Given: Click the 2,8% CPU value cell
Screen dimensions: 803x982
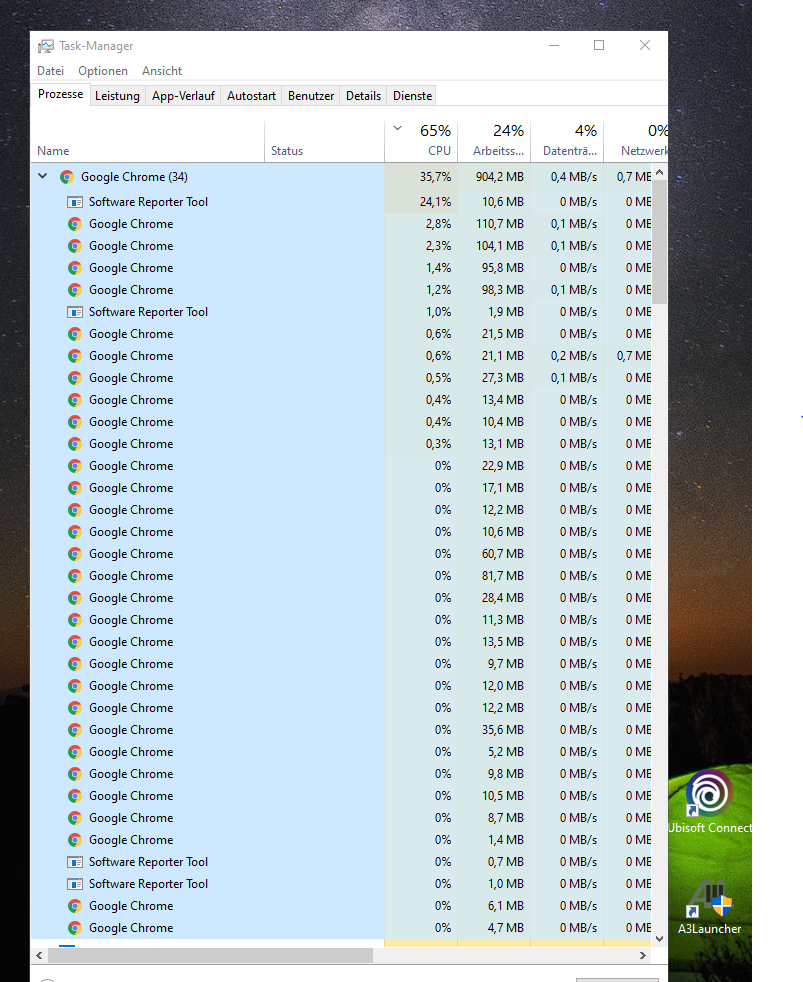Looking at the screenshot, I should [421, 224].
